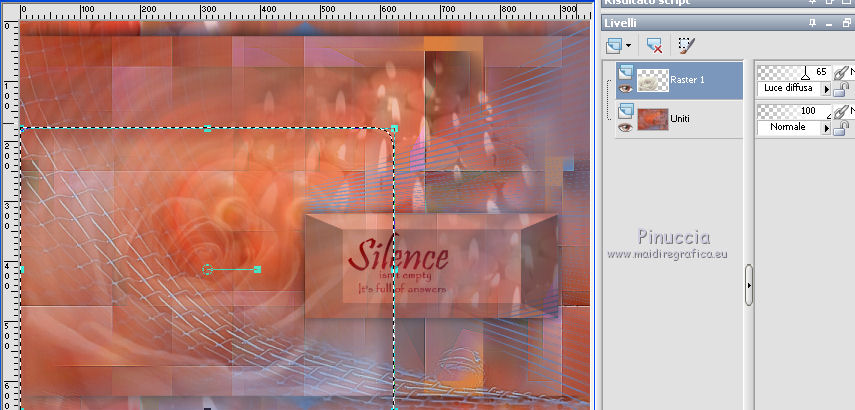
Task: Click the Livelli panel title
Action: tap(621, 23)
